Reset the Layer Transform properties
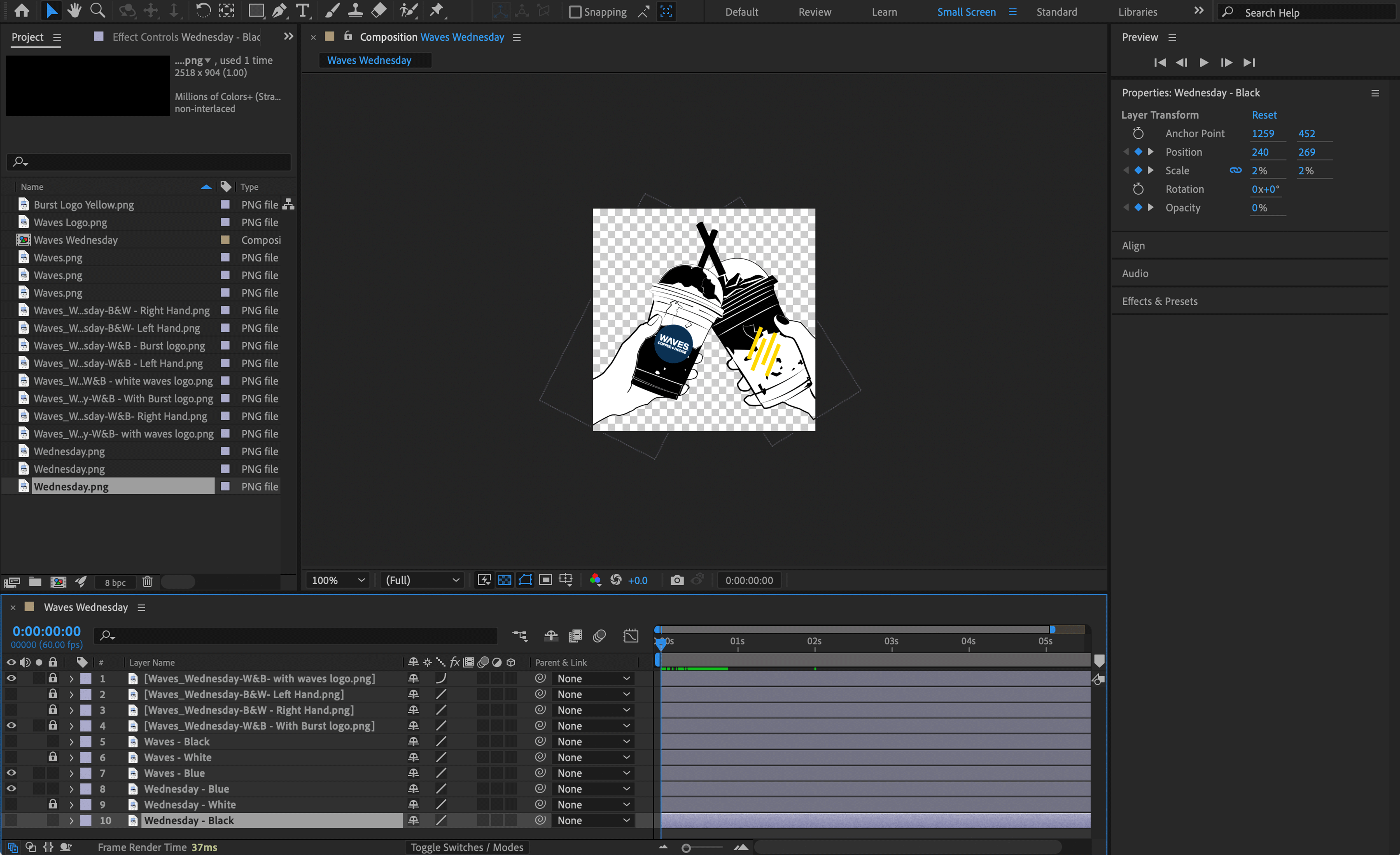Screen dimensions: 1400x855 coord(1264,115)
